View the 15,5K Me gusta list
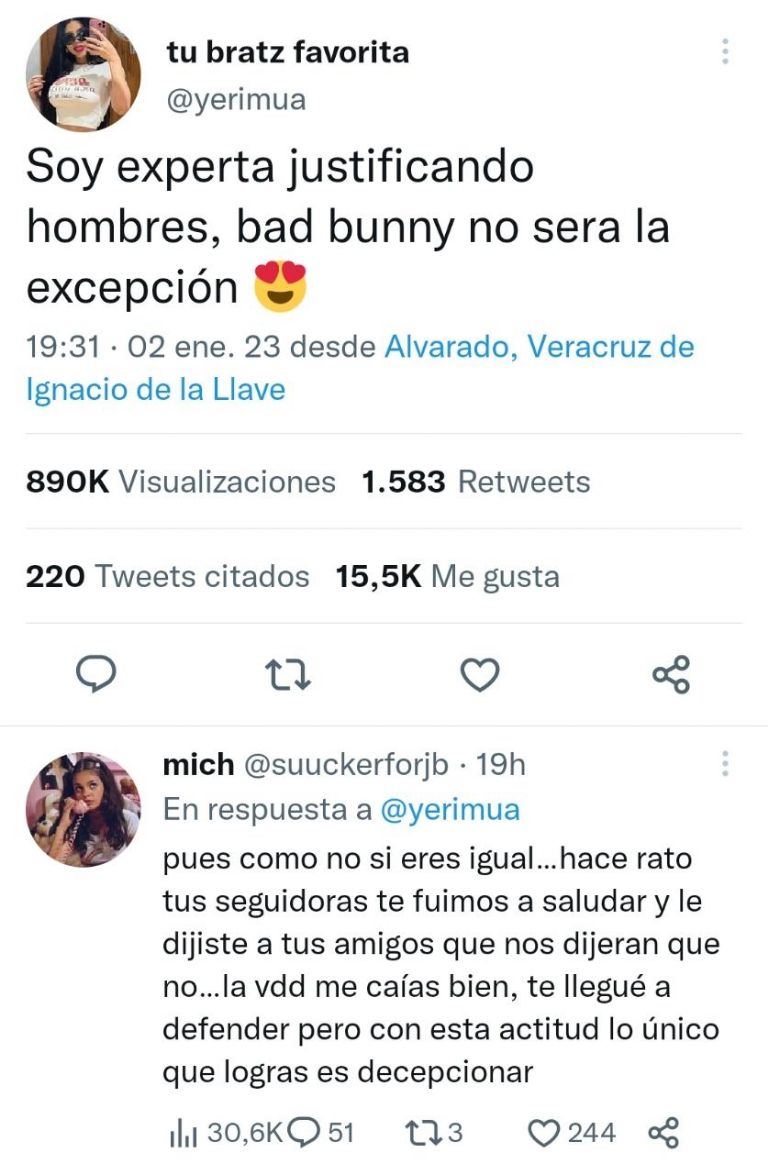Image resolution: width=768 pixels, height=1174 pixels. 448,577
